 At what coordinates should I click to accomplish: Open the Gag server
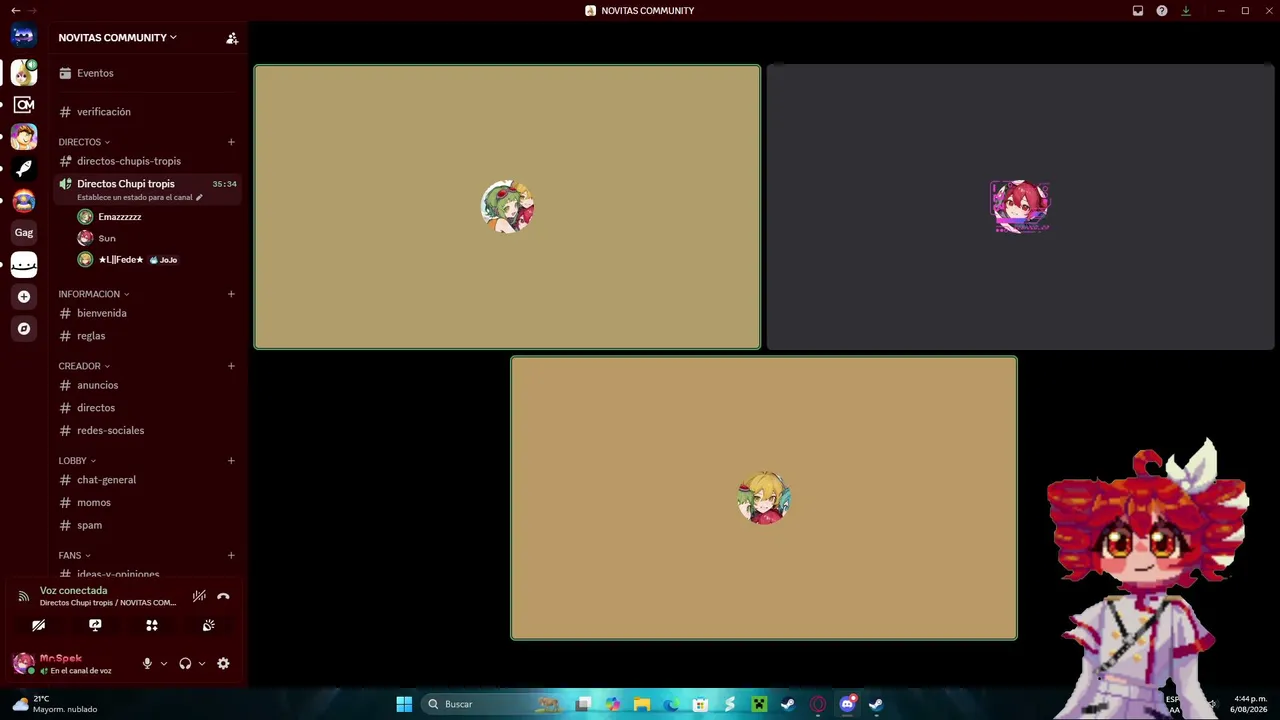point(24,232)
